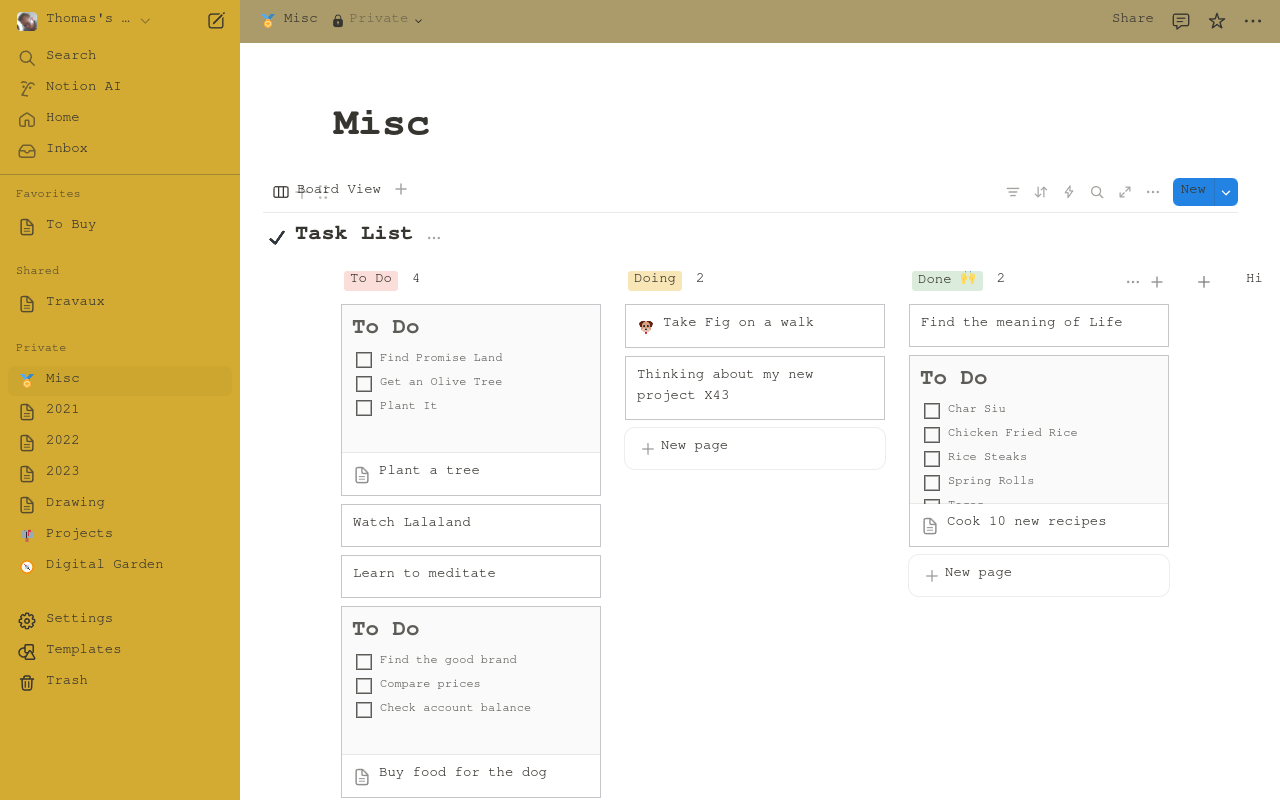The height and width of the screenshot is (800, 1280).
Task: Check the Rice Steaks checkbox
Action: [932, 459]
